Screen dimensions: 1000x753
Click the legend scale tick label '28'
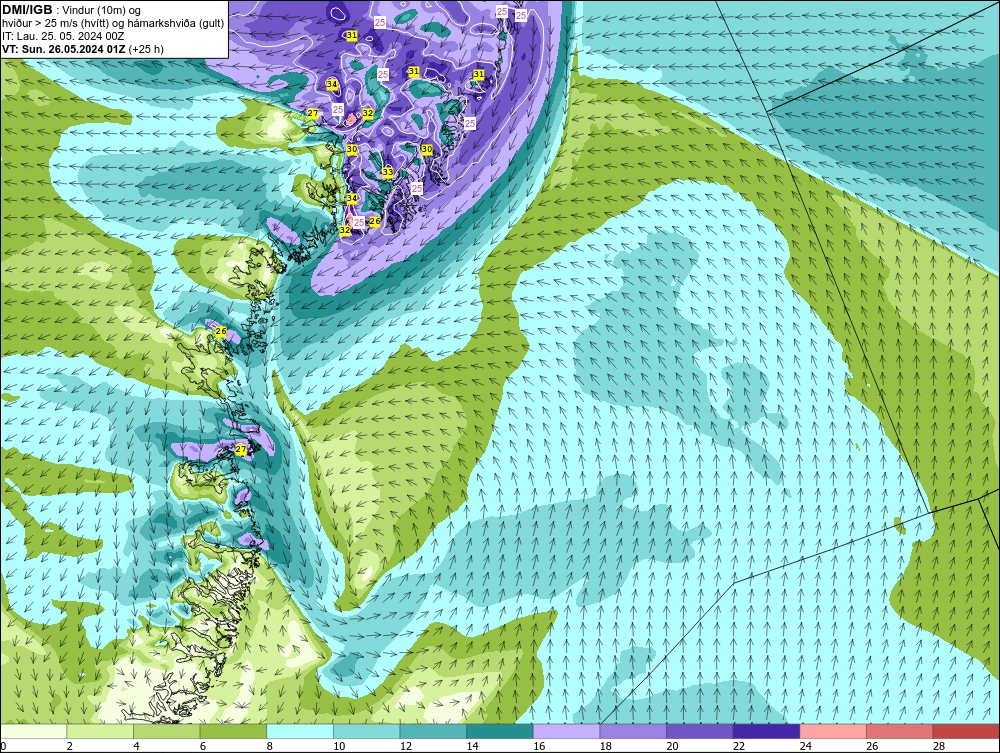(939, 746)
